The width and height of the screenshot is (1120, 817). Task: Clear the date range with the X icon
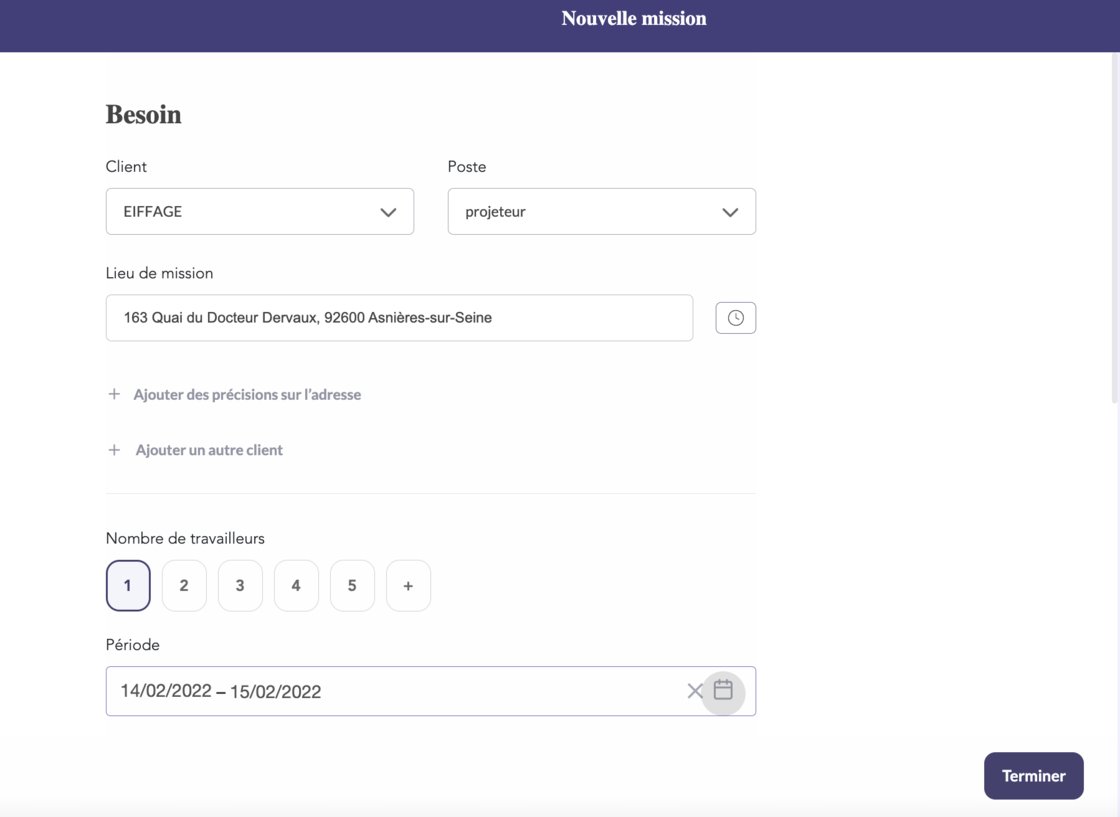pos(695,691)
